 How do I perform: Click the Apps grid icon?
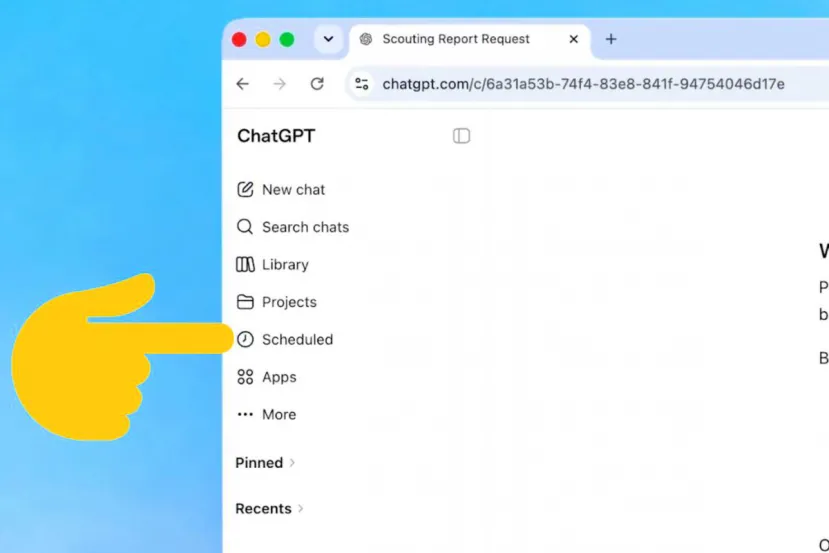(x=245, y=377)
